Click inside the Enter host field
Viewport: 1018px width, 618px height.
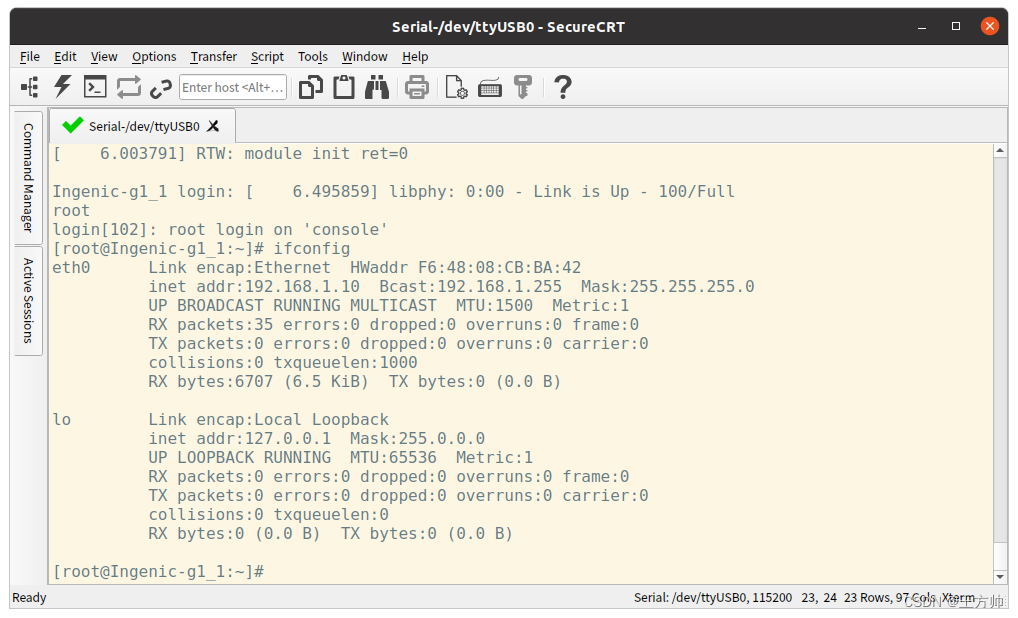pyautogui.click(x=232, y=87)
